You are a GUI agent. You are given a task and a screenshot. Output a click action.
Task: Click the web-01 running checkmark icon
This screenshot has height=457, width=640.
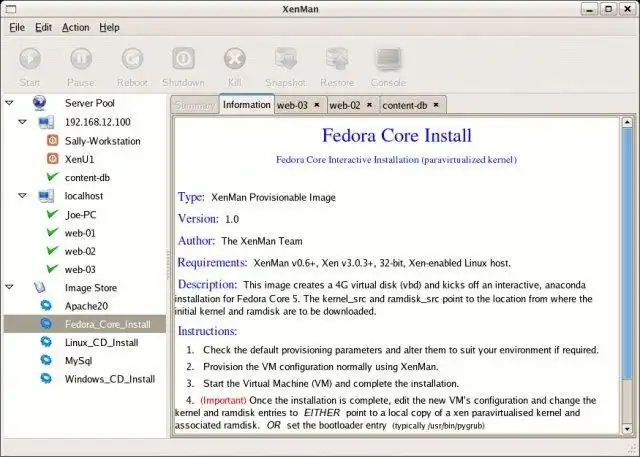(52, 233)
